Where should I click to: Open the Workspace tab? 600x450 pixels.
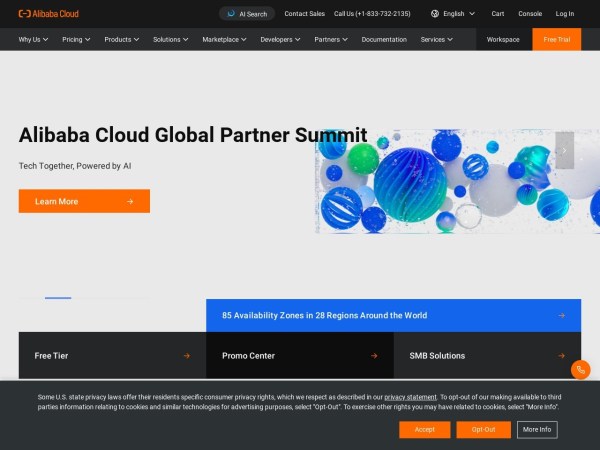coord(503,39)
